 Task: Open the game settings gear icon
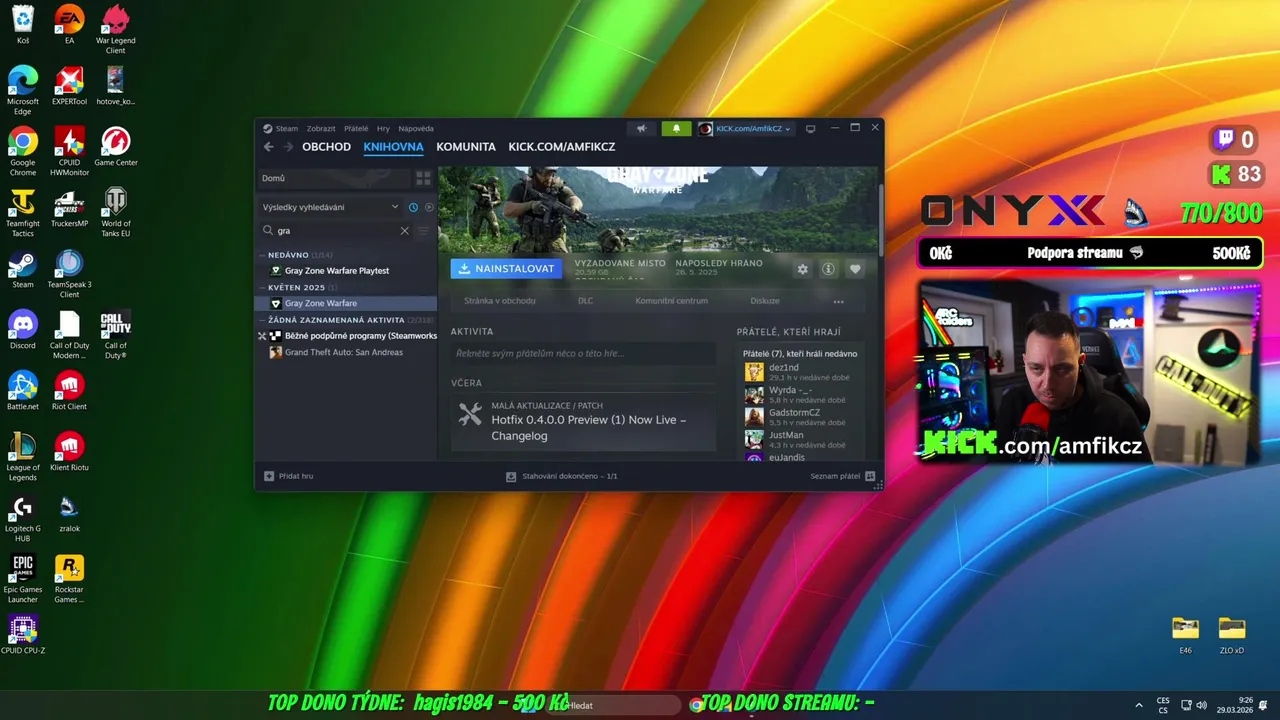(802, 269)
